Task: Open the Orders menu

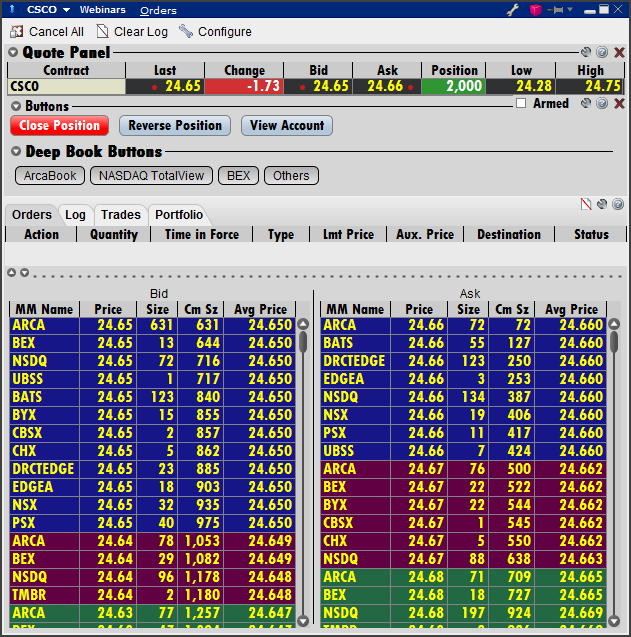Action: click(x=158, y=10)
